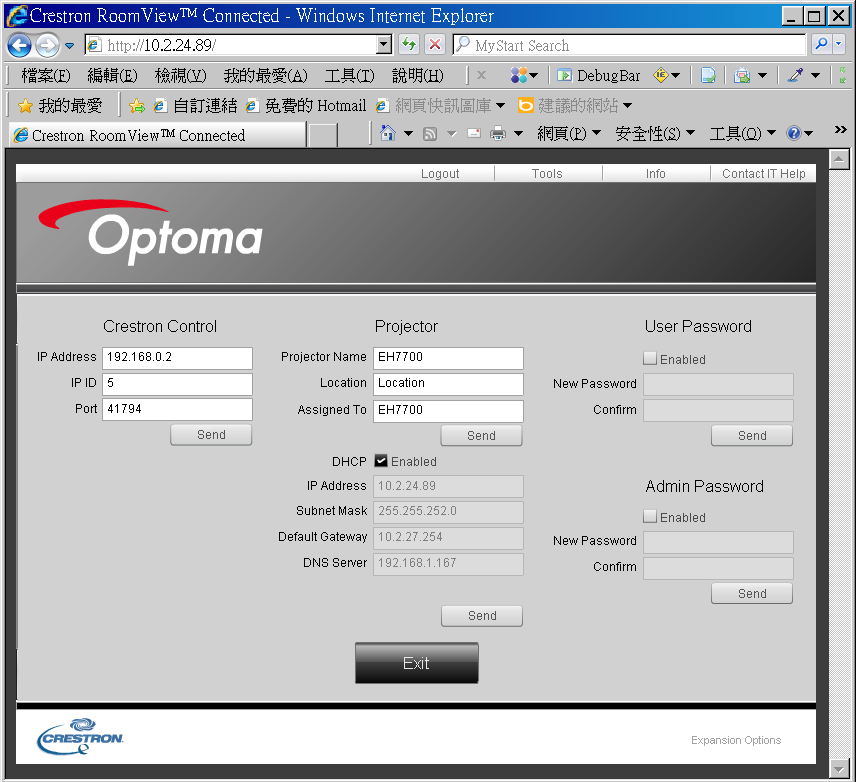856x782 pixels.
Task: Click the browser Back arrow button
Action: pyautogui.click(x=20, y=45)
